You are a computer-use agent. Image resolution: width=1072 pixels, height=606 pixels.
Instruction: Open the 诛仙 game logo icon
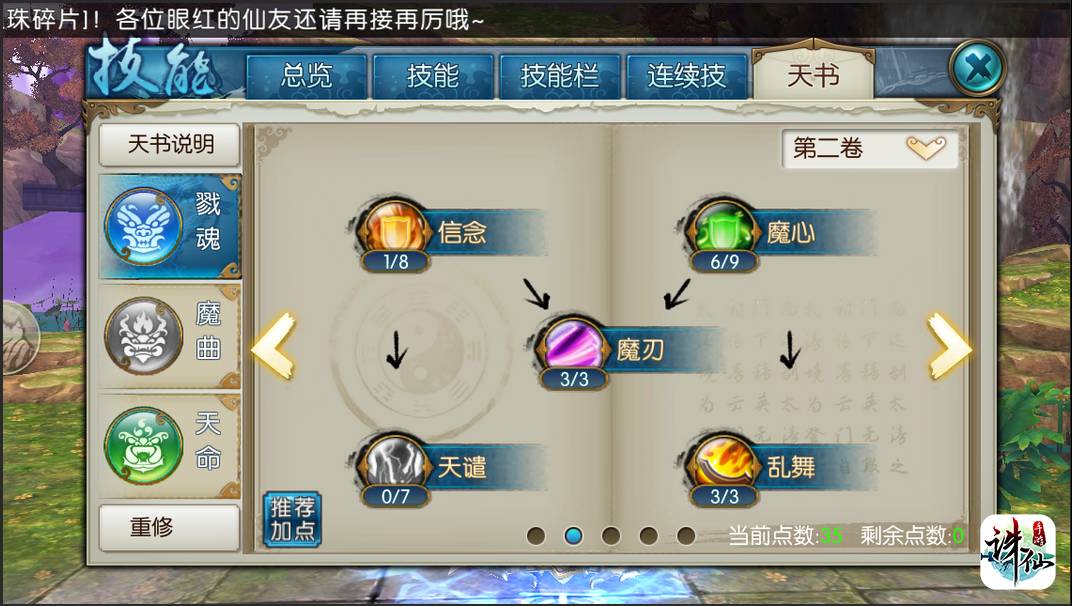pos(1017,552)
